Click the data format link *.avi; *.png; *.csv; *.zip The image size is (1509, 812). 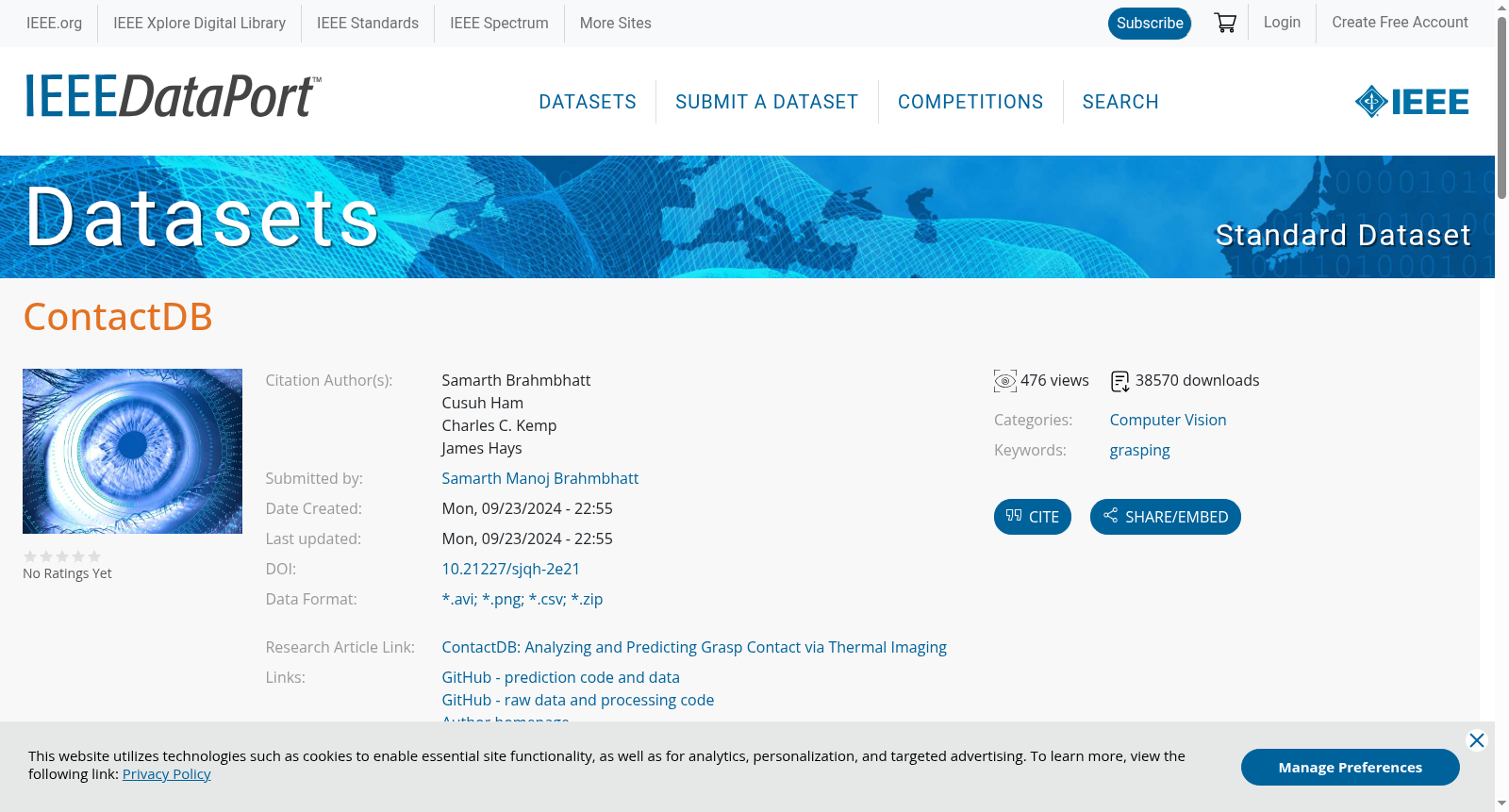click(522, 599)
